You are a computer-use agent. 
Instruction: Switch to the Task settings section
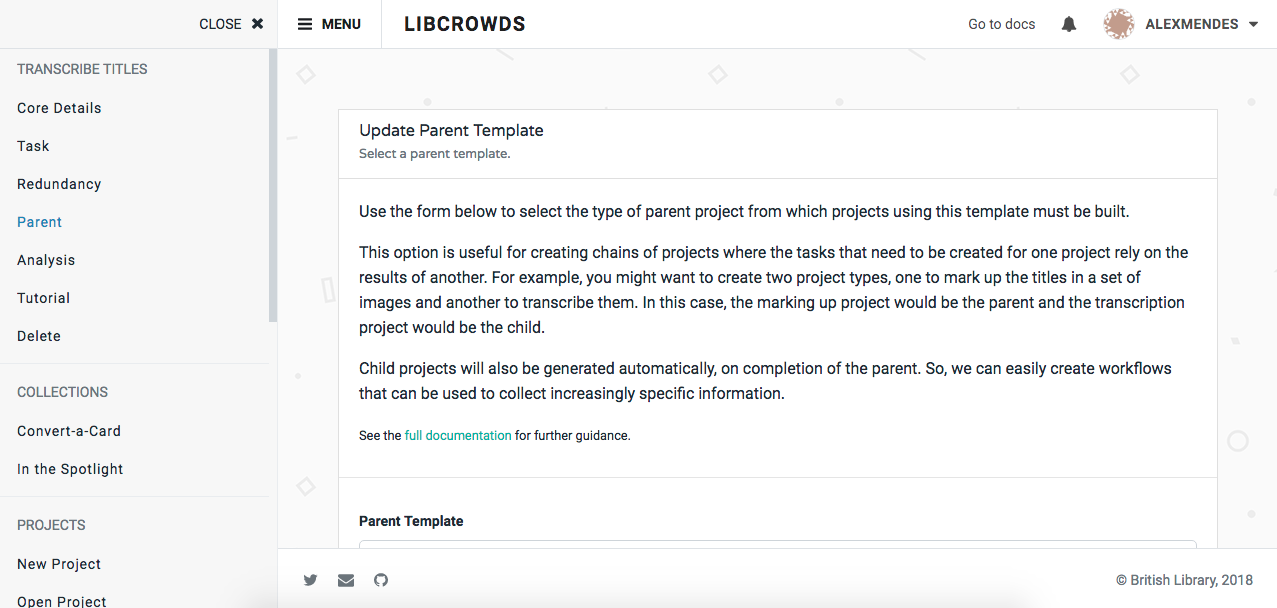tap(32, 145)
